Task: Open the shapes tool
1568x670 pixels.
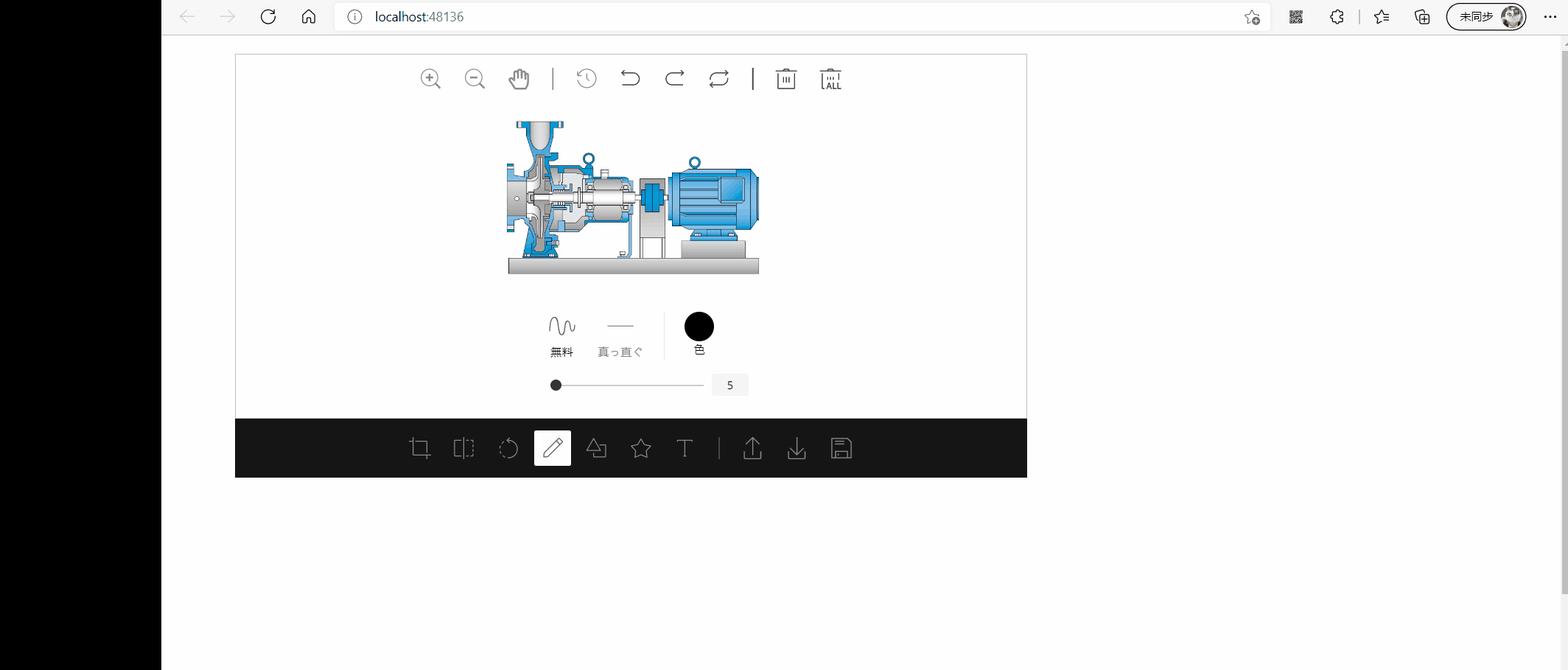Action: [x=597, y=448]
